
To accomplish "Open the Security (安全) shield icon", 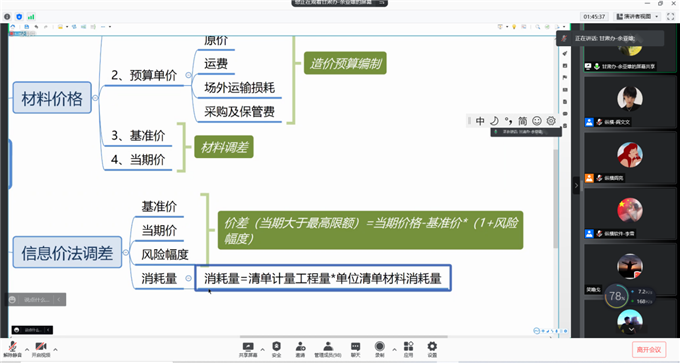I will pyautogui.click(x=276, y=349).
